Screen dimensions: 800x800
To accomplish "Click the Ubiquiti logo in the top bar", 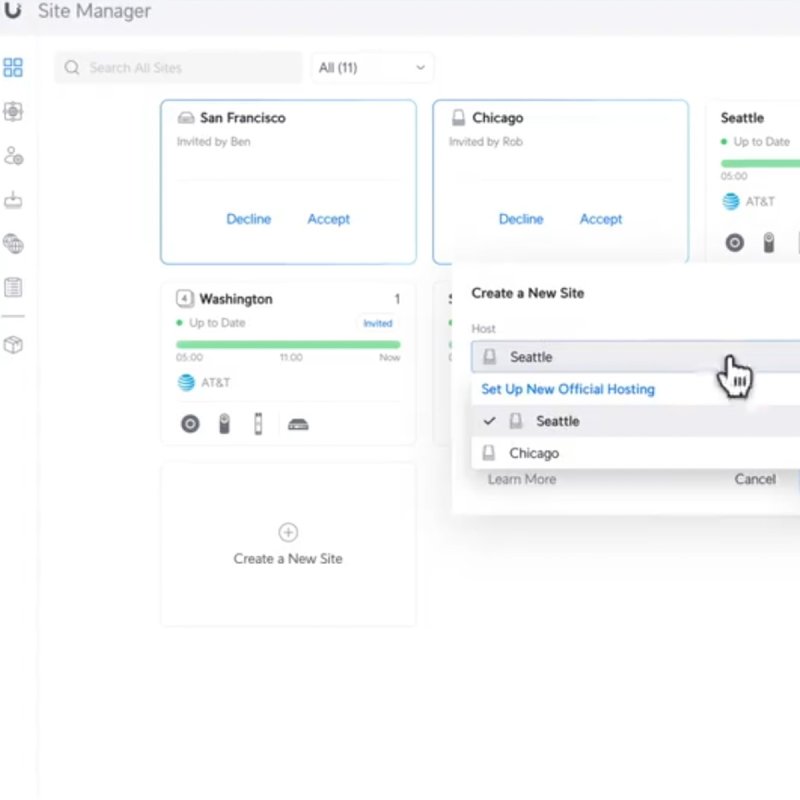I will coord(12,11).
